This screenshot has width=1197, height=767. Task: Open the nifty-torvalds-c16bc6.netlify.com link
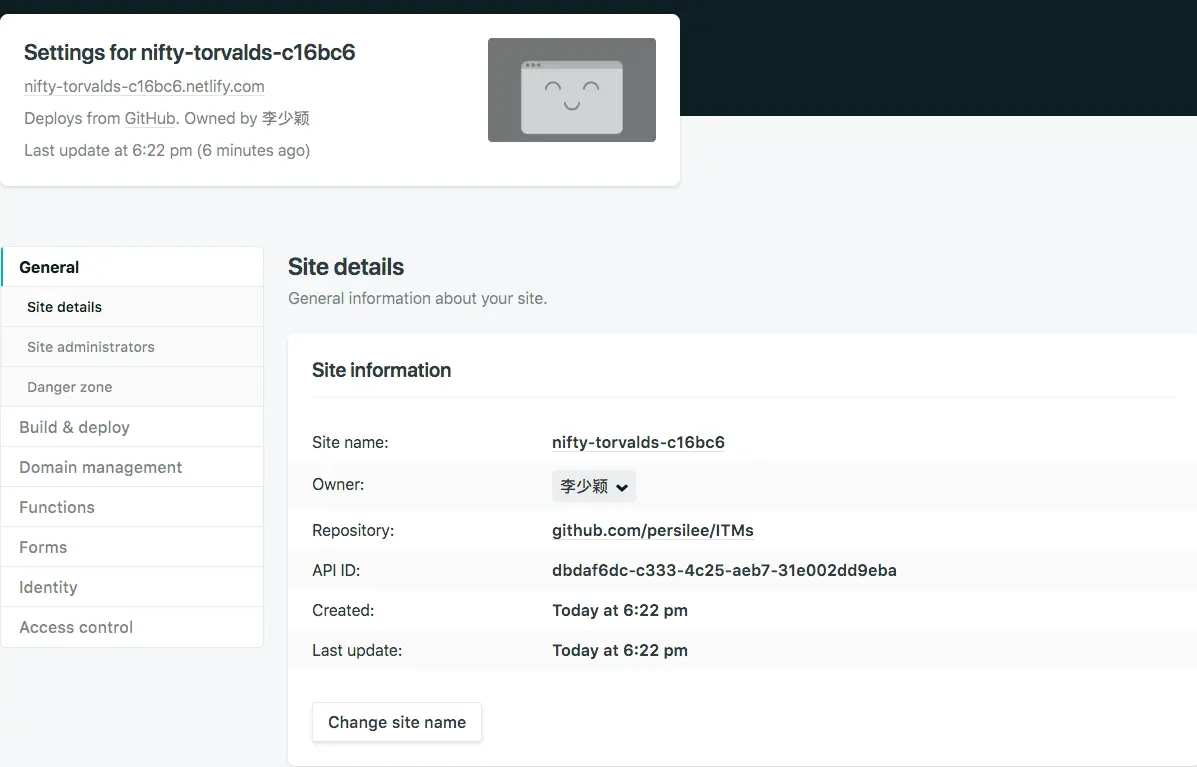tap(143, 87)
